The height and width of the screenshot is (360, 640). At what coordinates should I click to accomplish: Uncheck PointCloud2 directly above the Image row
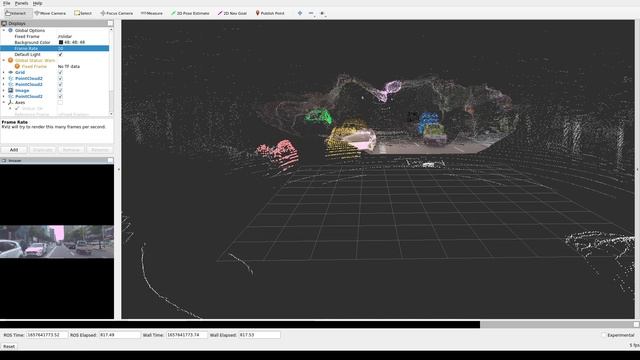(x=60, y=84)
